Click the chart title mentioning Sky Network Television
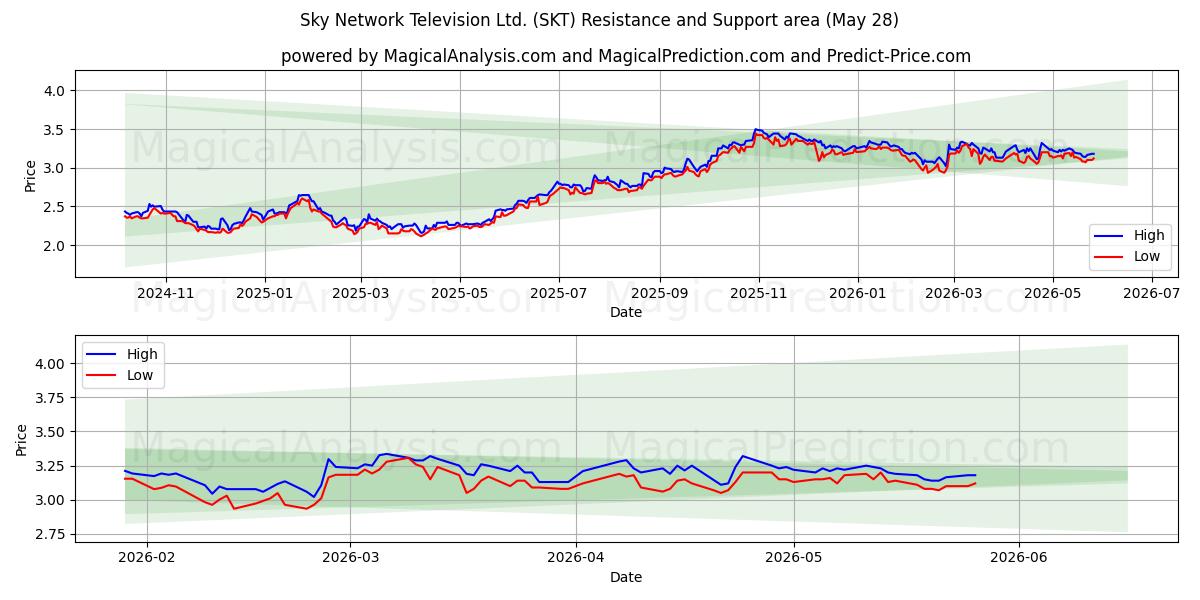Image resolution: width=1200 pixels, height=600 pixels. 599,20
